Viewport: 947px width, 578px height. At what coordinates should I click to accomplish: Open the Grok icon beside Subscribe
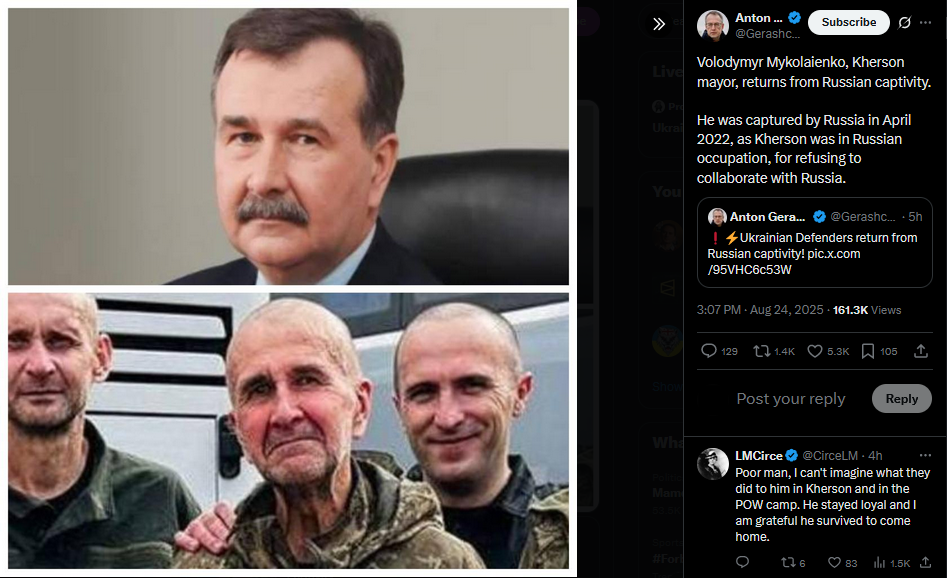pyautogui.click(x=904, y=22)
